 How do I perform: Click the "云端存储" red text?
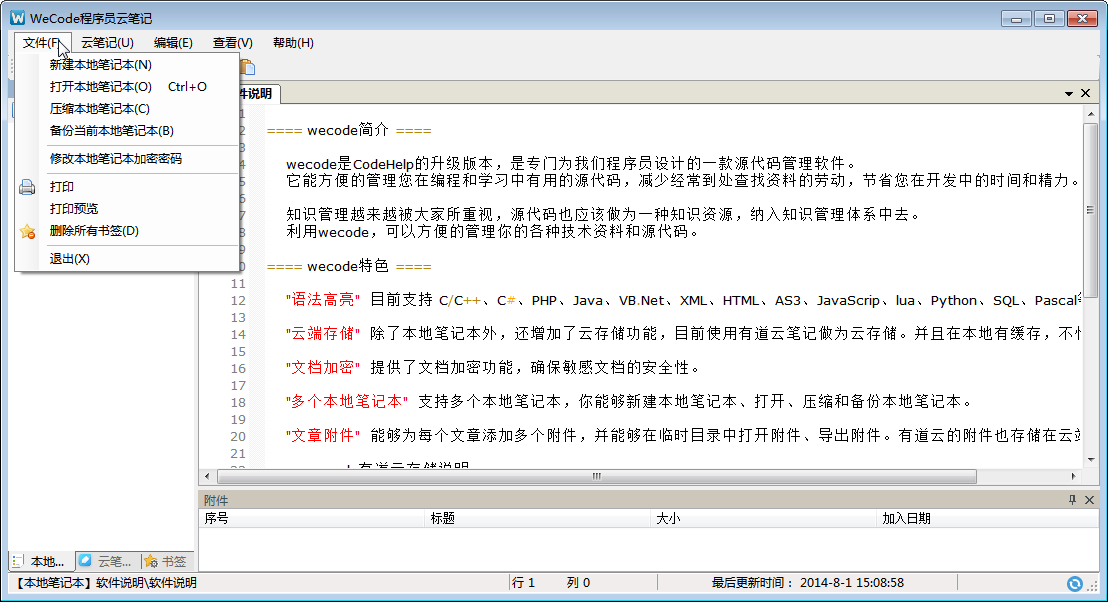323,334
